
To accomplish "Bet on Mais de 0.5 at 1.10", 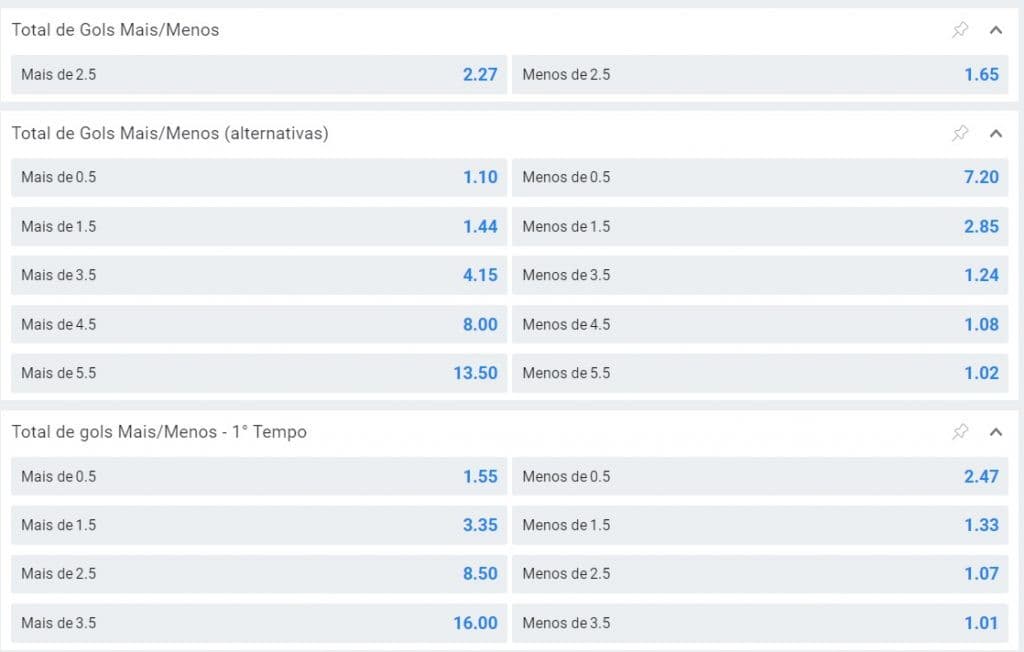I will coord(259,177).
